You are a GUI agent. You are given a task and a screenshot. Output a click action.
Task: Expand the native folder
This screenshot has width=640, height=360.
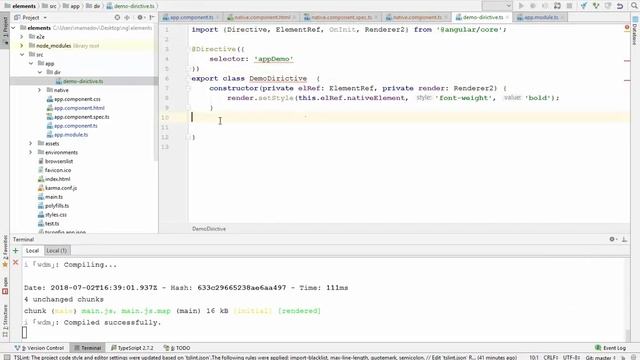click(40, 90)
